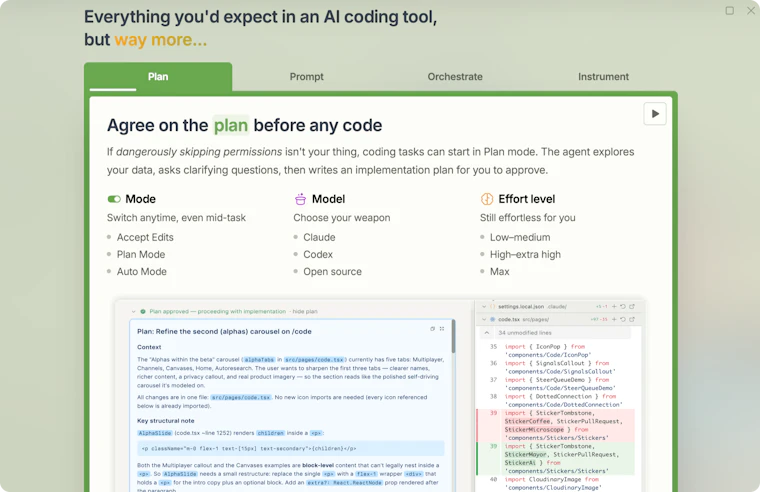
Task: Click the Model heading text
Action: (329, 199)
